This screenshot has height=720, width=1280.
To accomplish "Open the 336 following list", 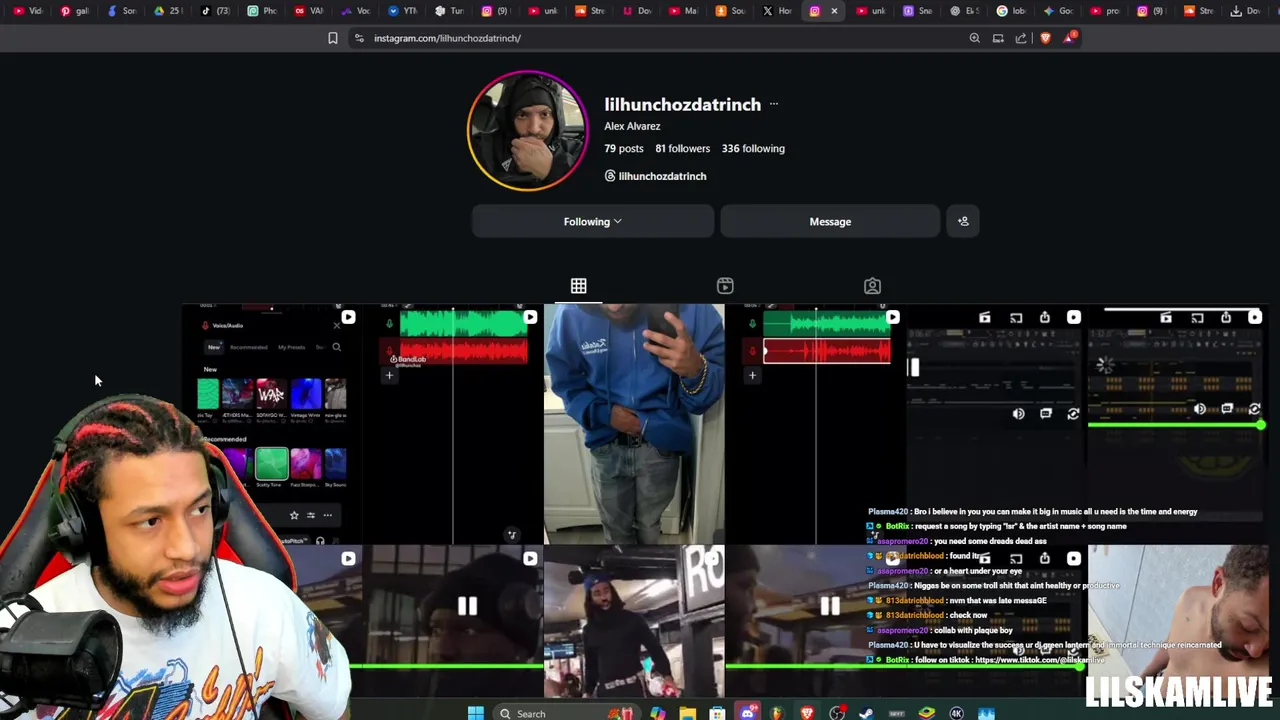I will click(753, 148).
